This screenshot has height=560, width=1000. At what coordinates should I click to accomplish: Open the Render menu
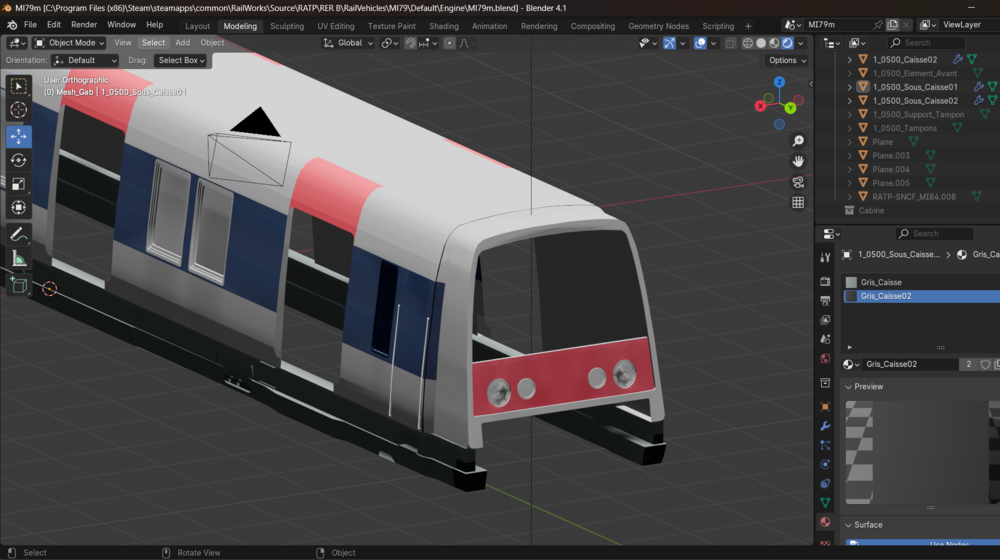tap(84, 25)
